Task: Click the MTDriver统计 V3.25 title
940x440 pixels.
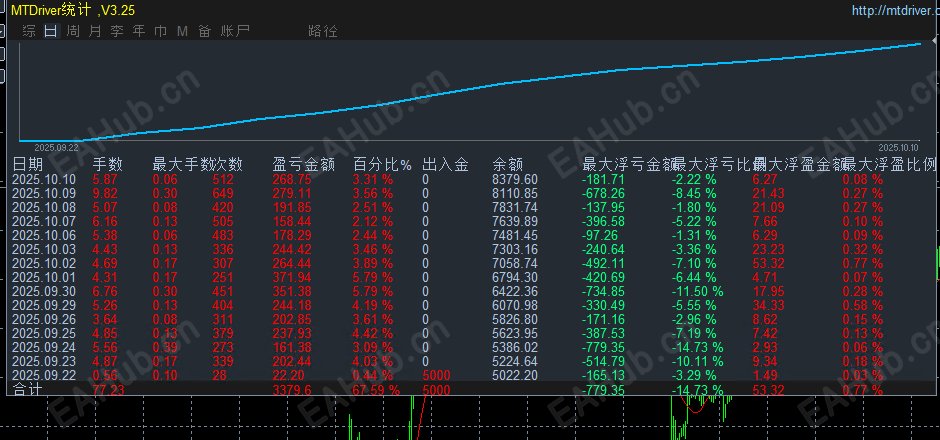Action: (73, 10)
